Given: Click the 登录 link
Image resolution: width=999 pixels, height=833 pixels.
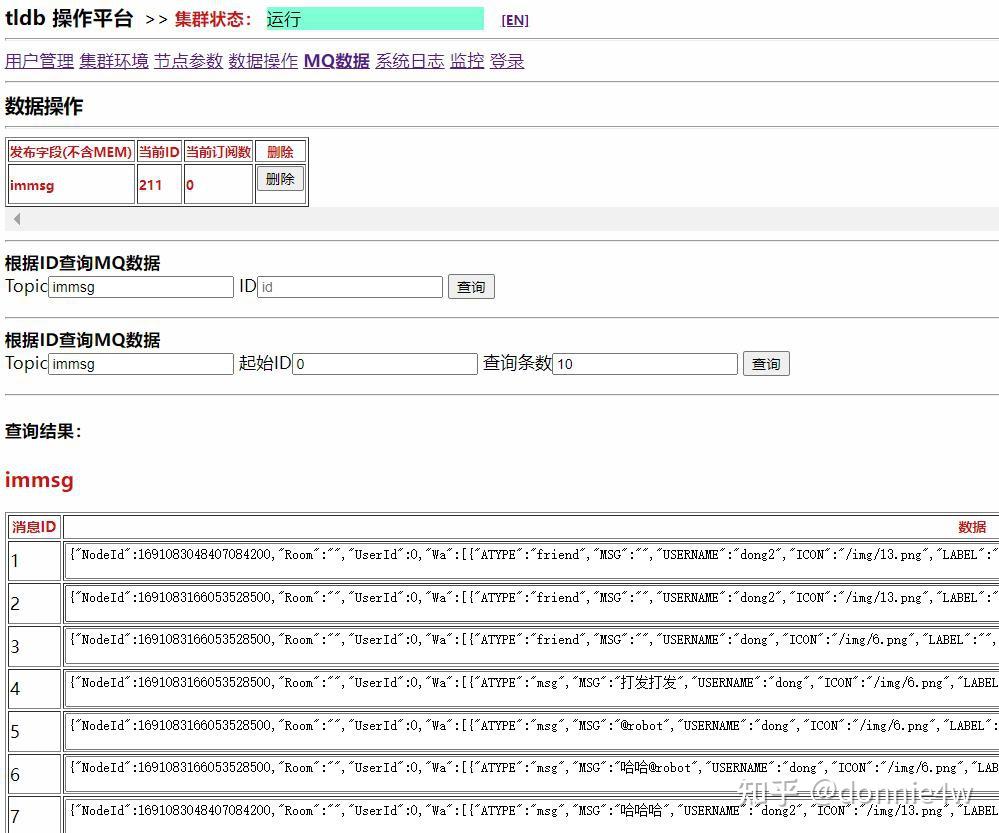Looking at the screenshot, I should point(507,61).
